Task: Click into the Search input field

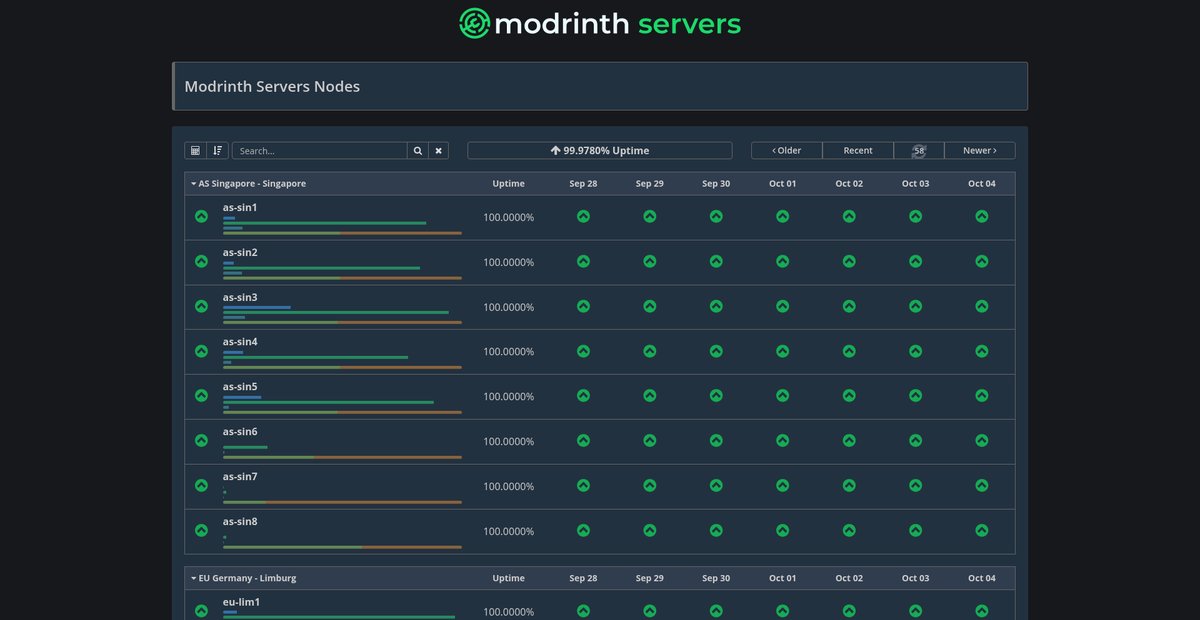Action: click(319, 150)
